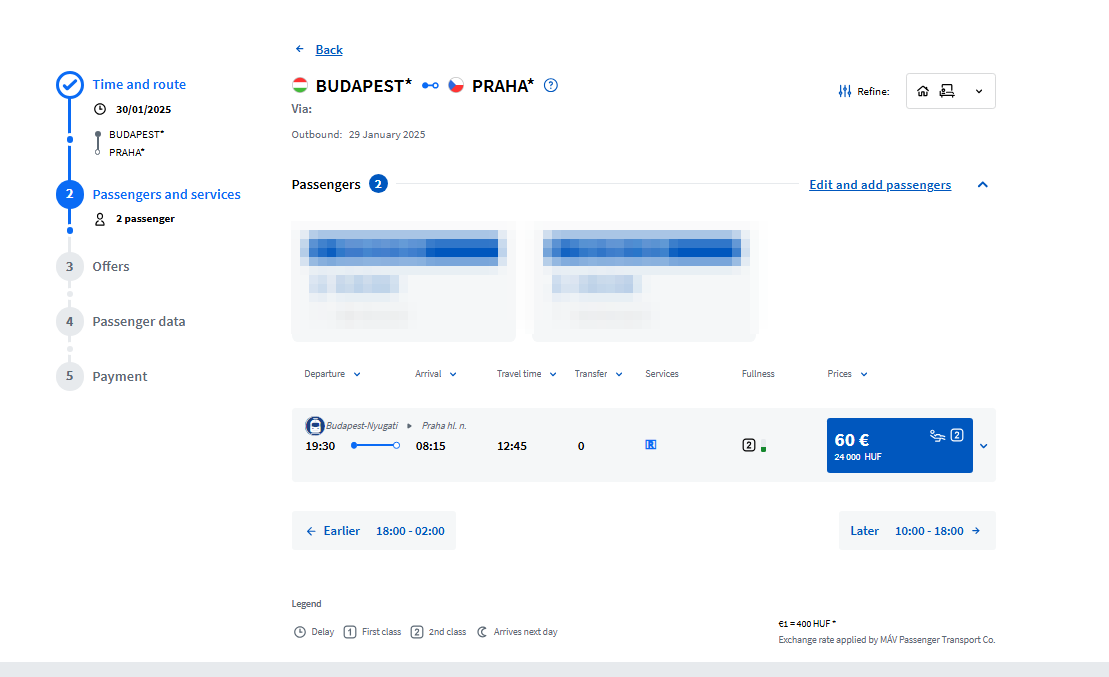The width and height of the screenshot is (1109, 677).
Task: Click Edit and add passengers link
Action: [880, 185]
